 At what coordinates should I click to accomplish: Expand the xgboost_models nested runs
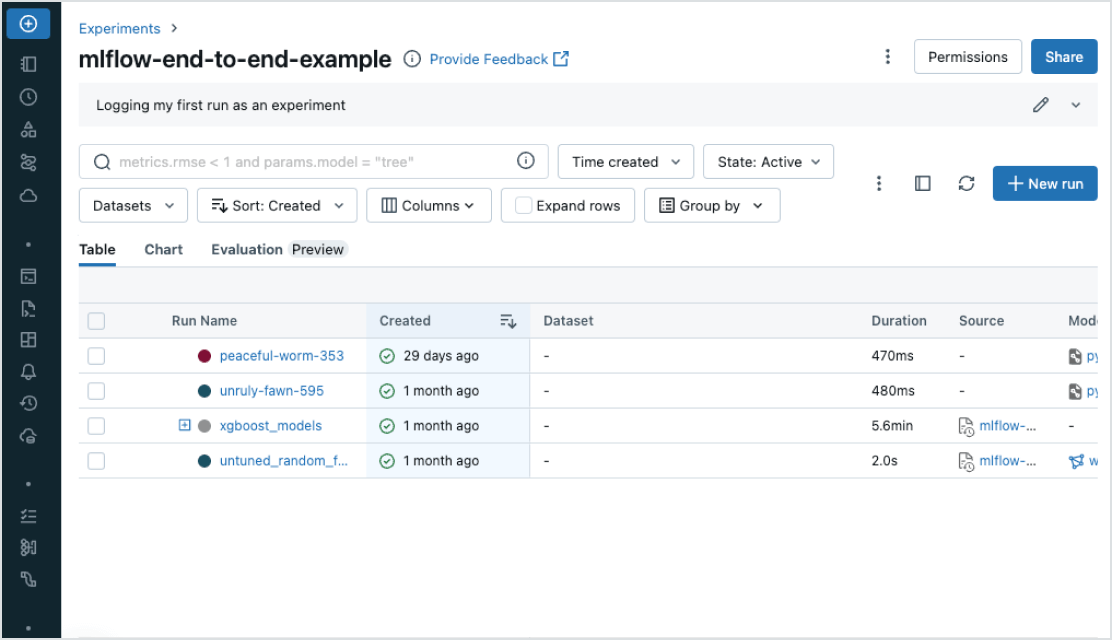click(184, 425)
